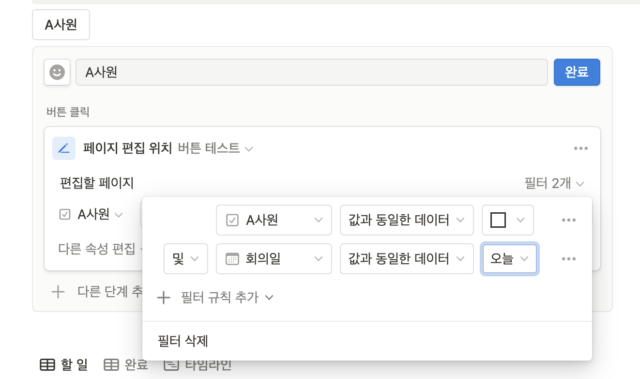This screenshot has height=379, width=640.
Task: Click A사원 checkbox property under 편집할 페이지
Action: coord(91,214)
